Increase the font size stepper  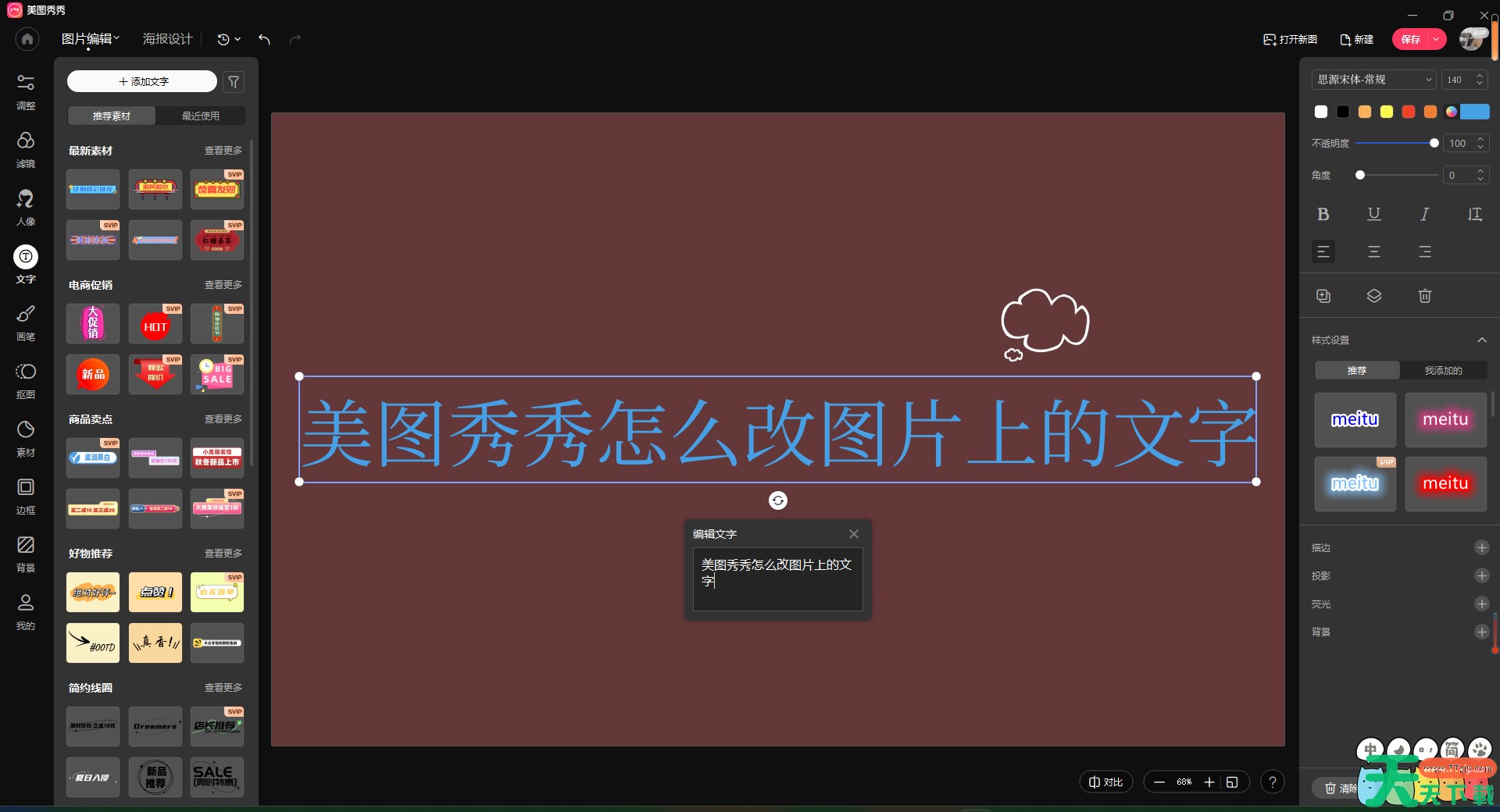point(1479,76)
